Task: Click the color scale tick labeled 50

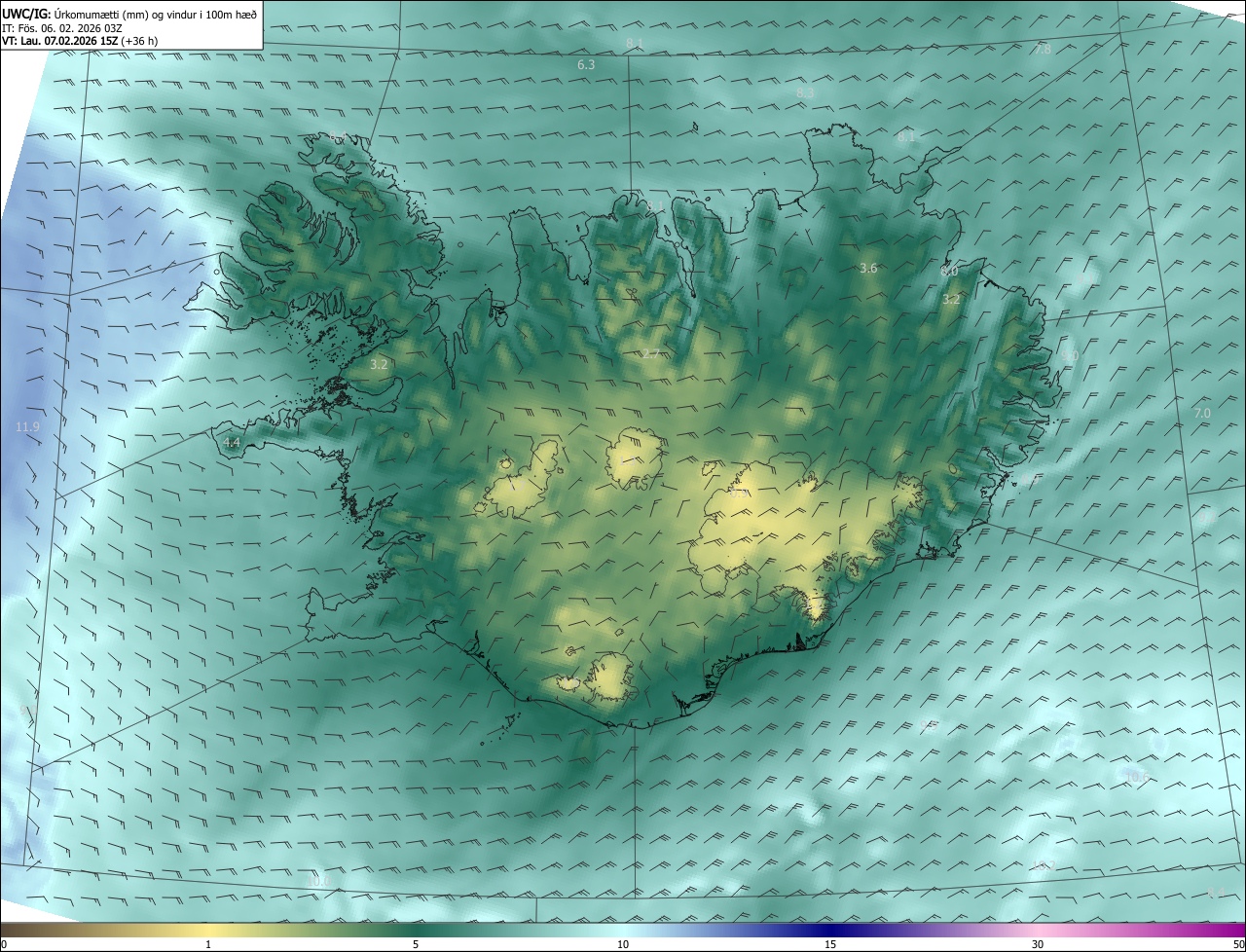Action: point(1239,945)
